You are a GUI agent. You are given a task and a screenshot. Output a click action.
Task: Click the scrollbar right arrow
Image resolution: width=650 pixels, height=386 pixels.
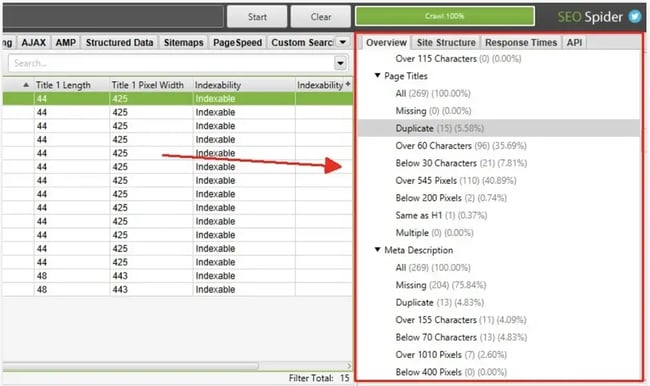coord(349,366)
